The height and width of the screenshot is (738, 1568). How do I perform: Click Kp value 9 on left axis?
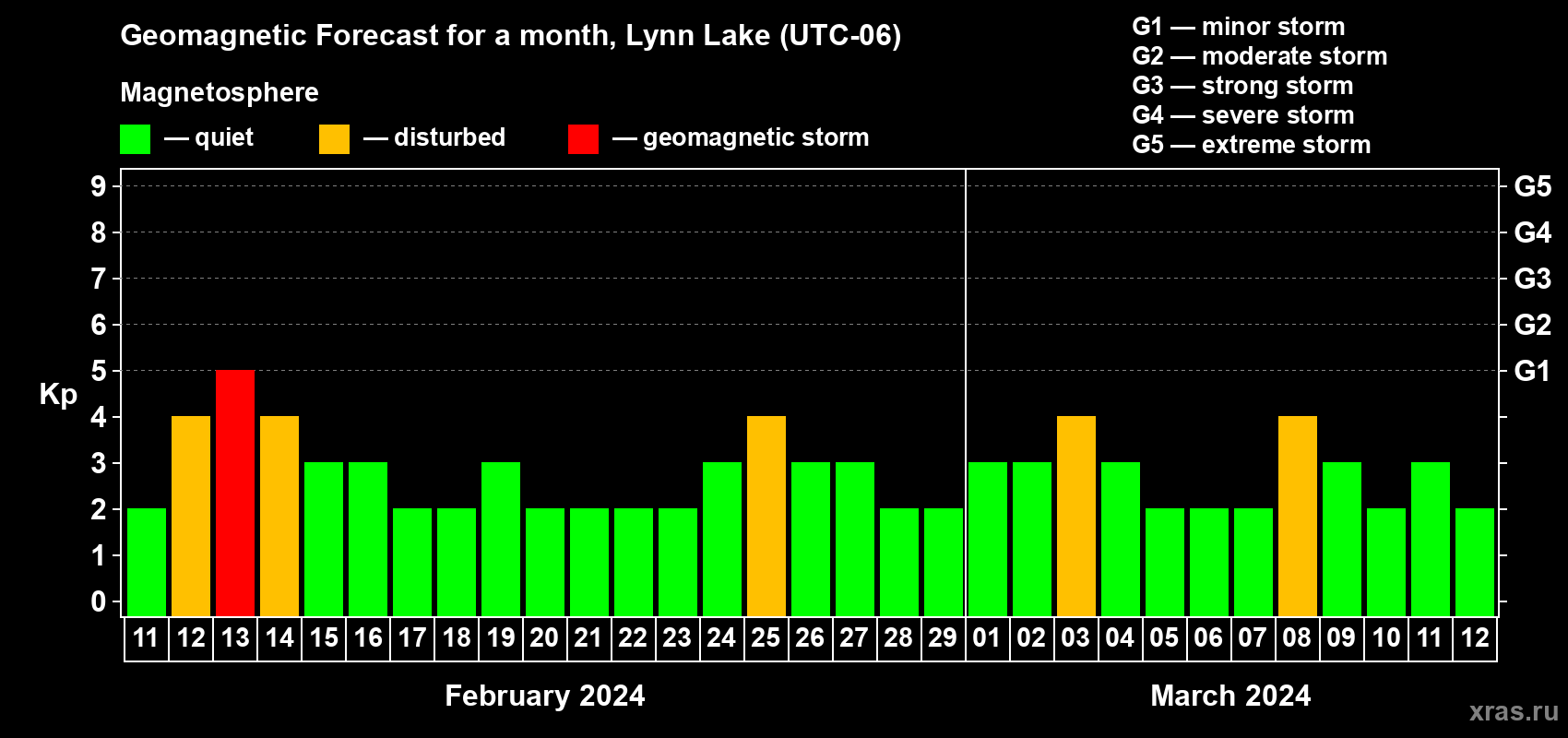point(99,186)
